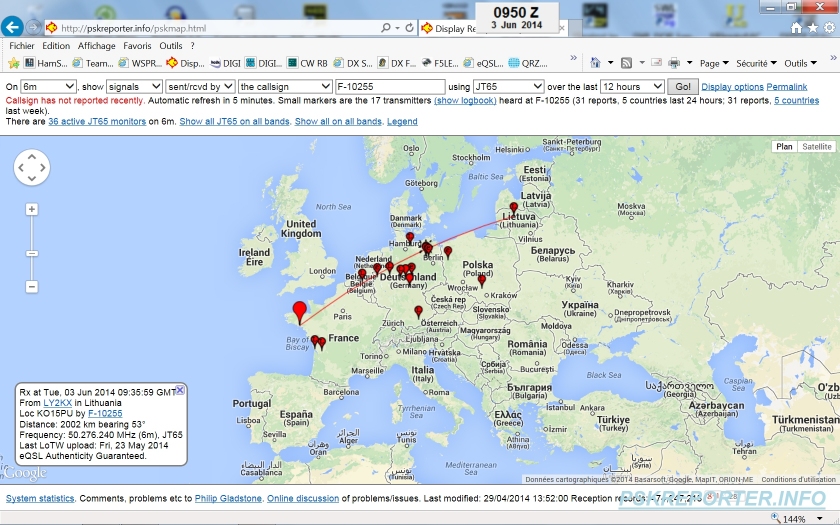This screenshot has height=525, width=840.
Task: Click the map zoom in plus button
Action: (x=32, y=209)
